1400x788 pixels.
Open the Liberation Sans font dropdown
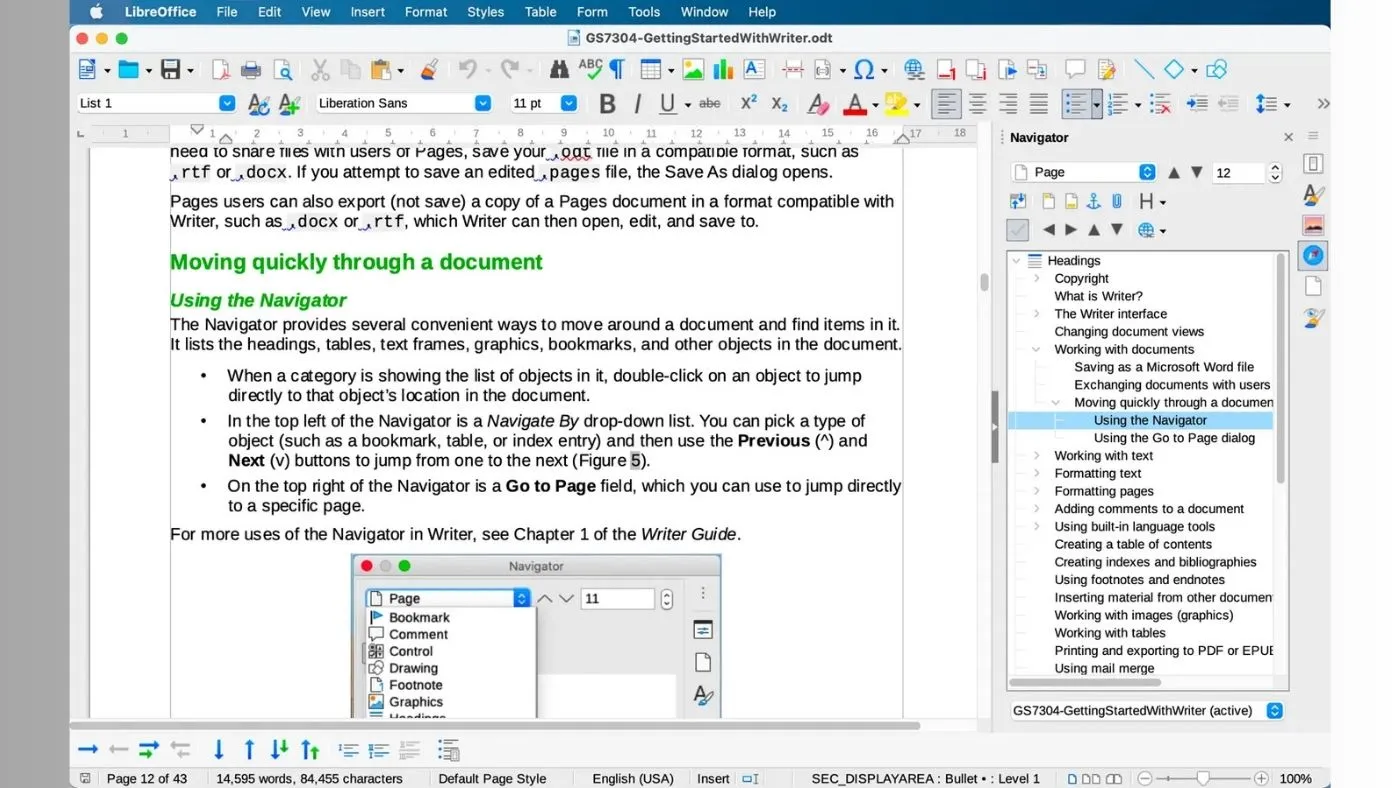pyautogui.click(x=483, y=103)
